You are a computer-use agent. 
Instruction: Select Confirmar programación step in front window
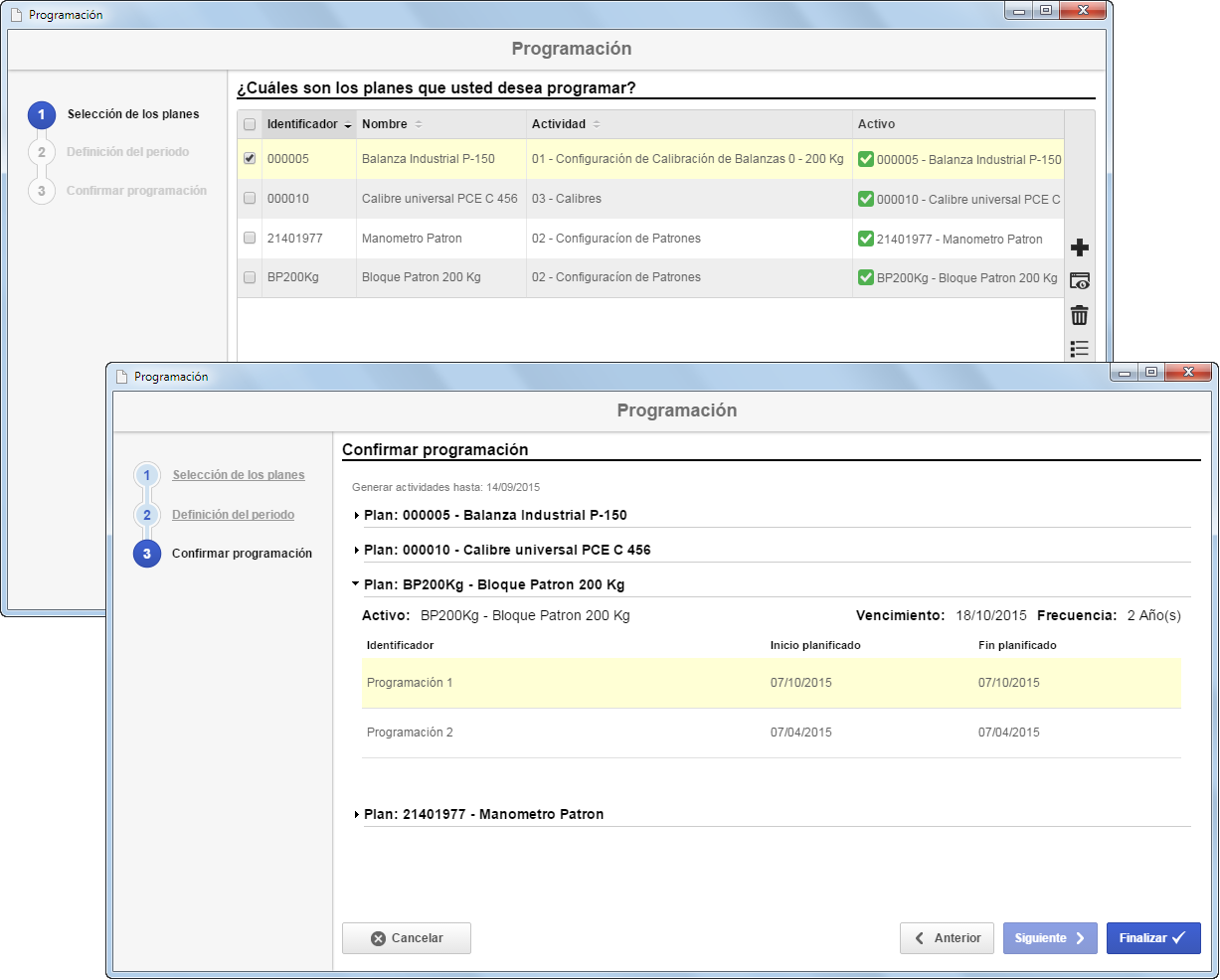(242, 554)
